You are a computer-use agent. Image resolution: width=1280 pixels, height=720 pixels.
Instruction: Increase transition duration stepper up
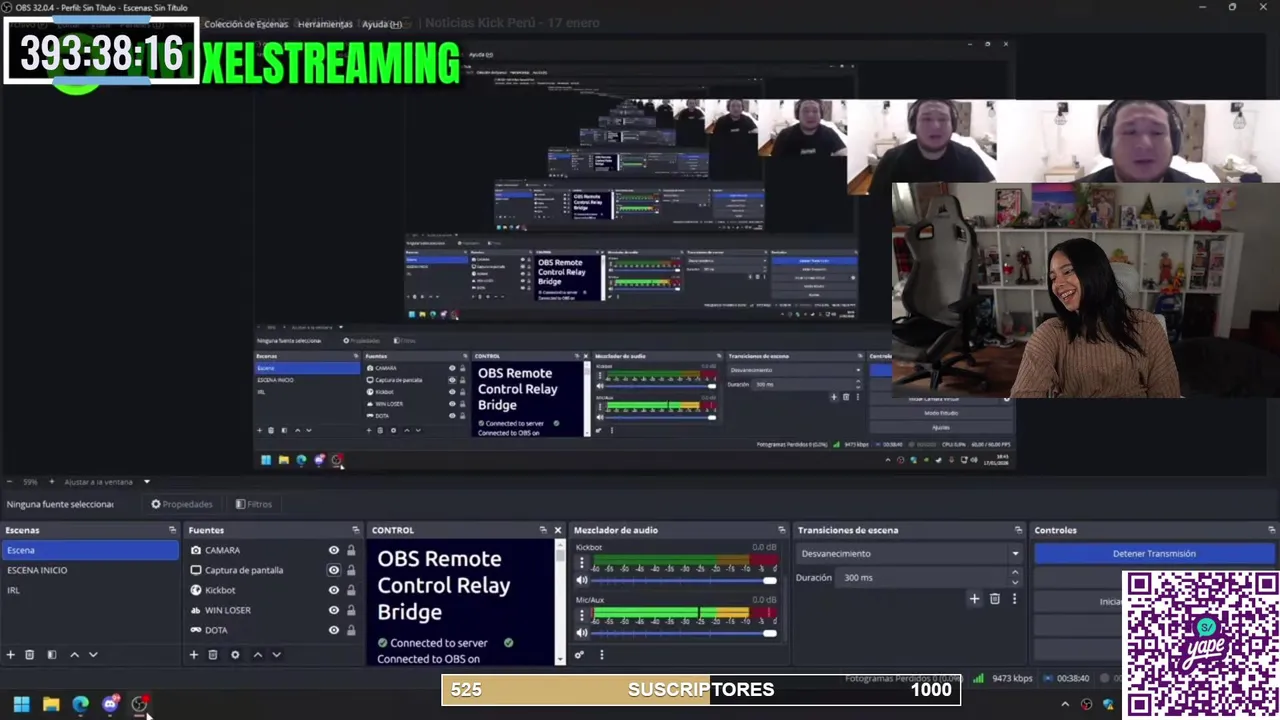click(1015, 573)
